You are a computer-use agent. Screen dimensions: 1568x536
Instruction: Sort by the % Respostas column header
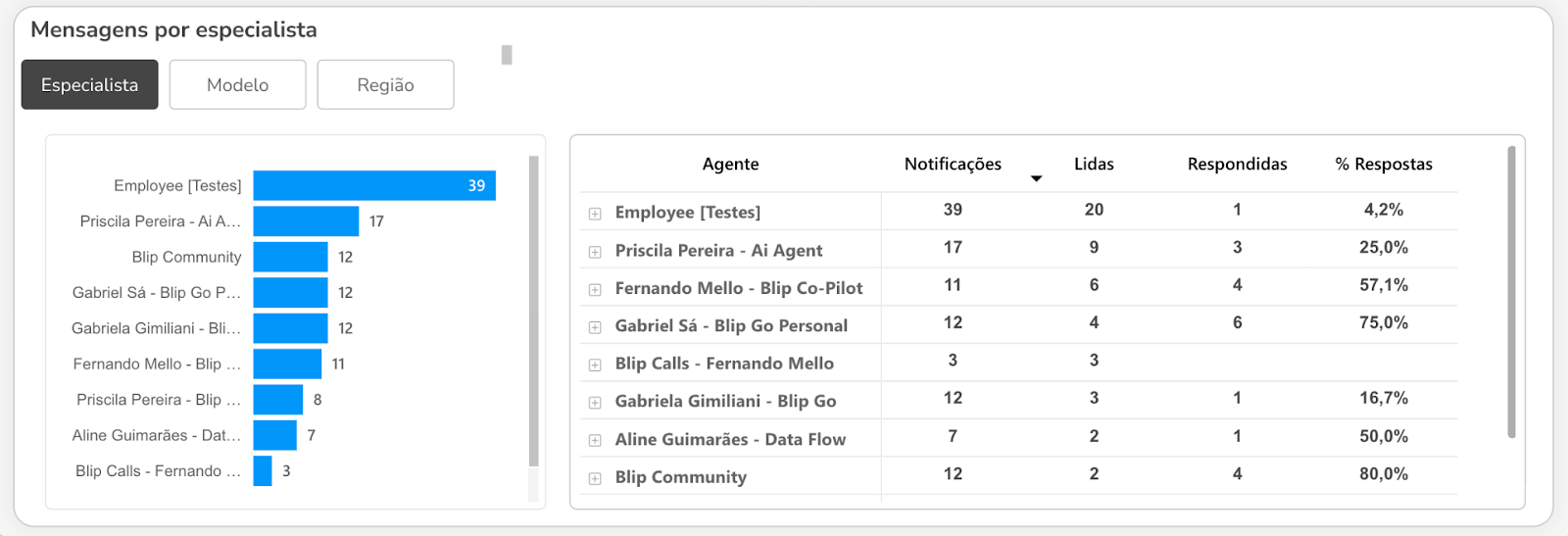(x=1384, y=164)
